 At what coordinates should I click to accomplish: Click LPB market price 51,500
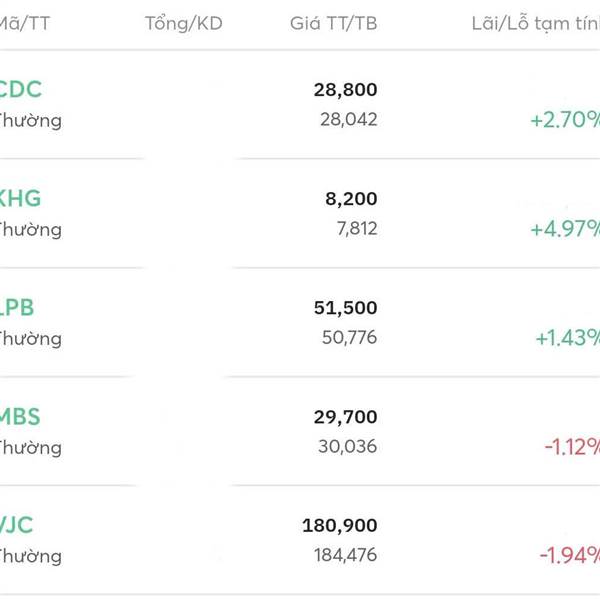[345, 308]
